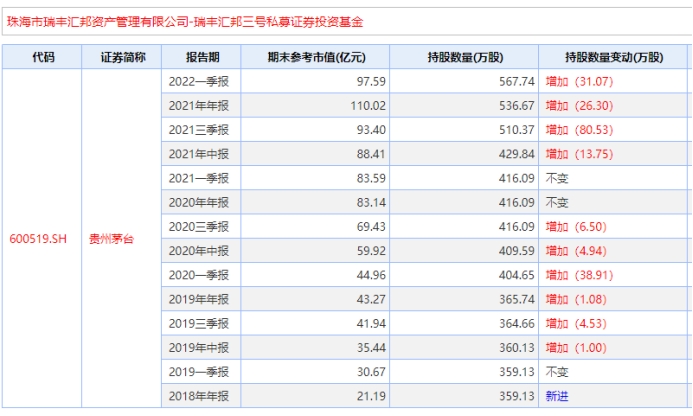Open the 贵州茅台 security link
The height and width of the screenshot is (416, 693).
[x=111, y=239]
